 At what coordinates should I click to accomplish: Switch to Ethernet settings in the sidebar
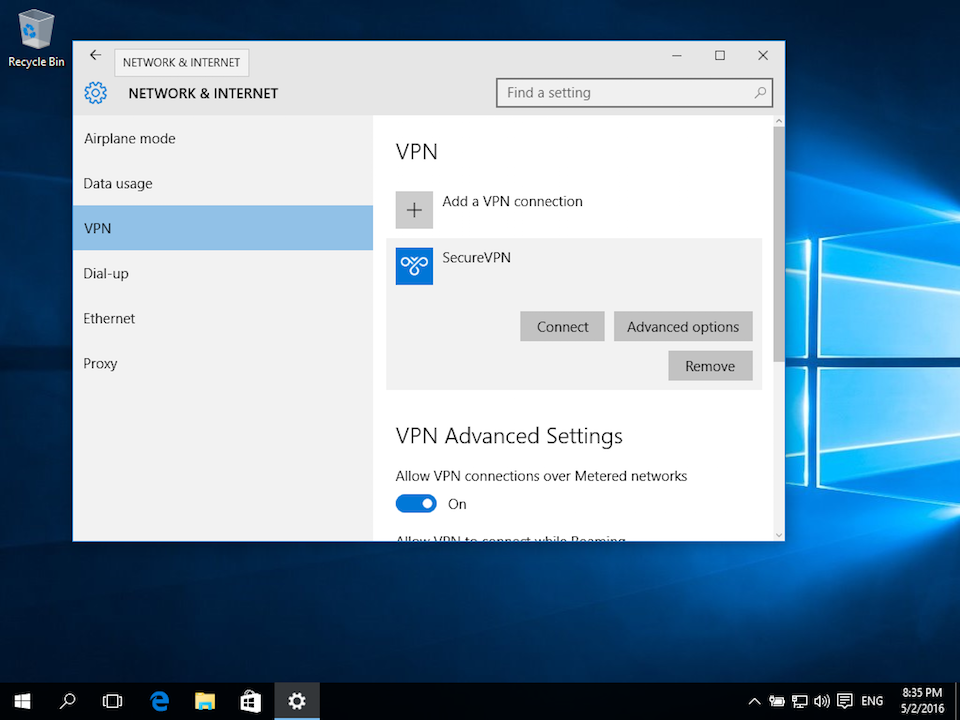point(109,318)
